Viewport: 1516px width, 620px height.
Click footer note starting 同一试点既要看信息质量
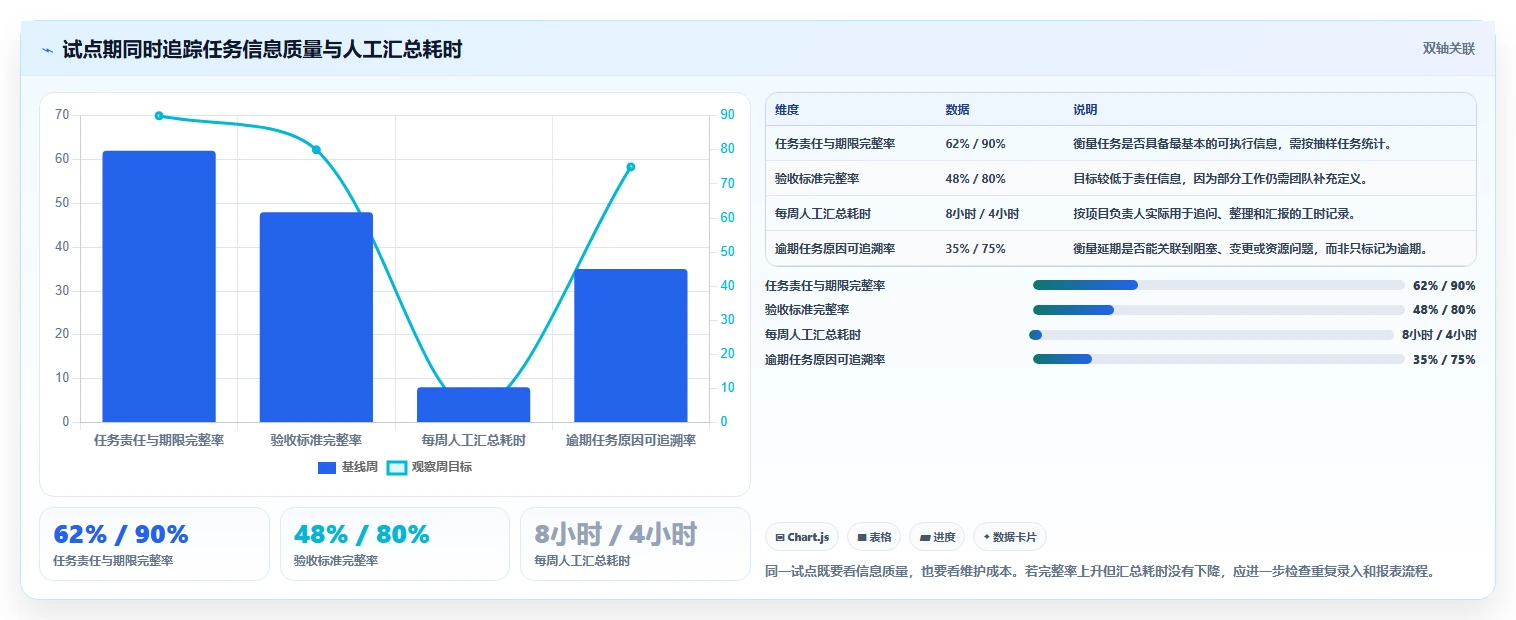click(x=1101, y=572)
